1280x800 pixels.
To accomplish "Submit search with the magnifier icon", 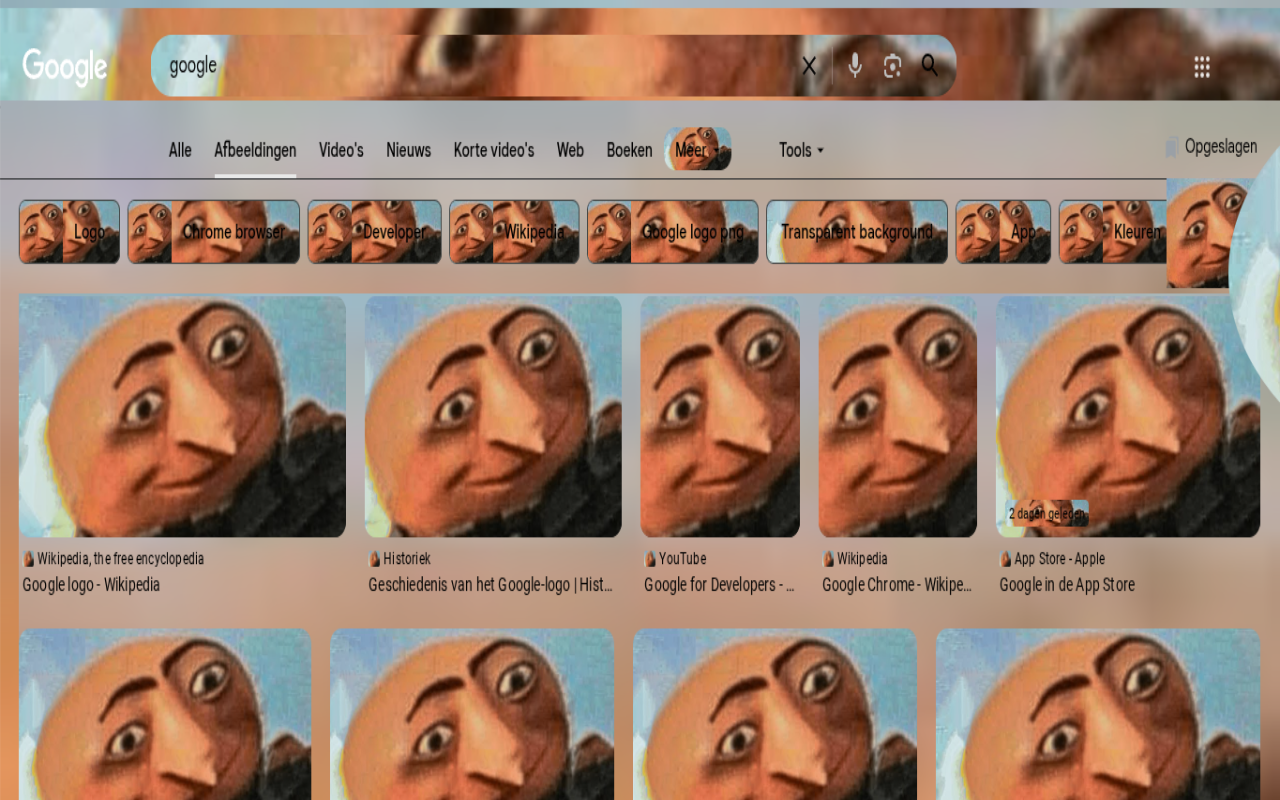I will (930, 66).
